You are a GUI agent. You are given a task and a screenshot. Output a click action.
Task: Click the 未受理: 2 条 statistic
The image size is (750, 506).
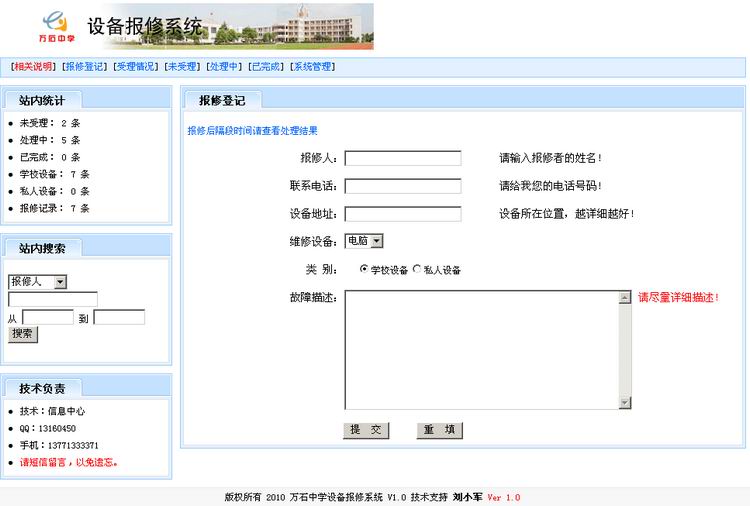coord(50,123)
